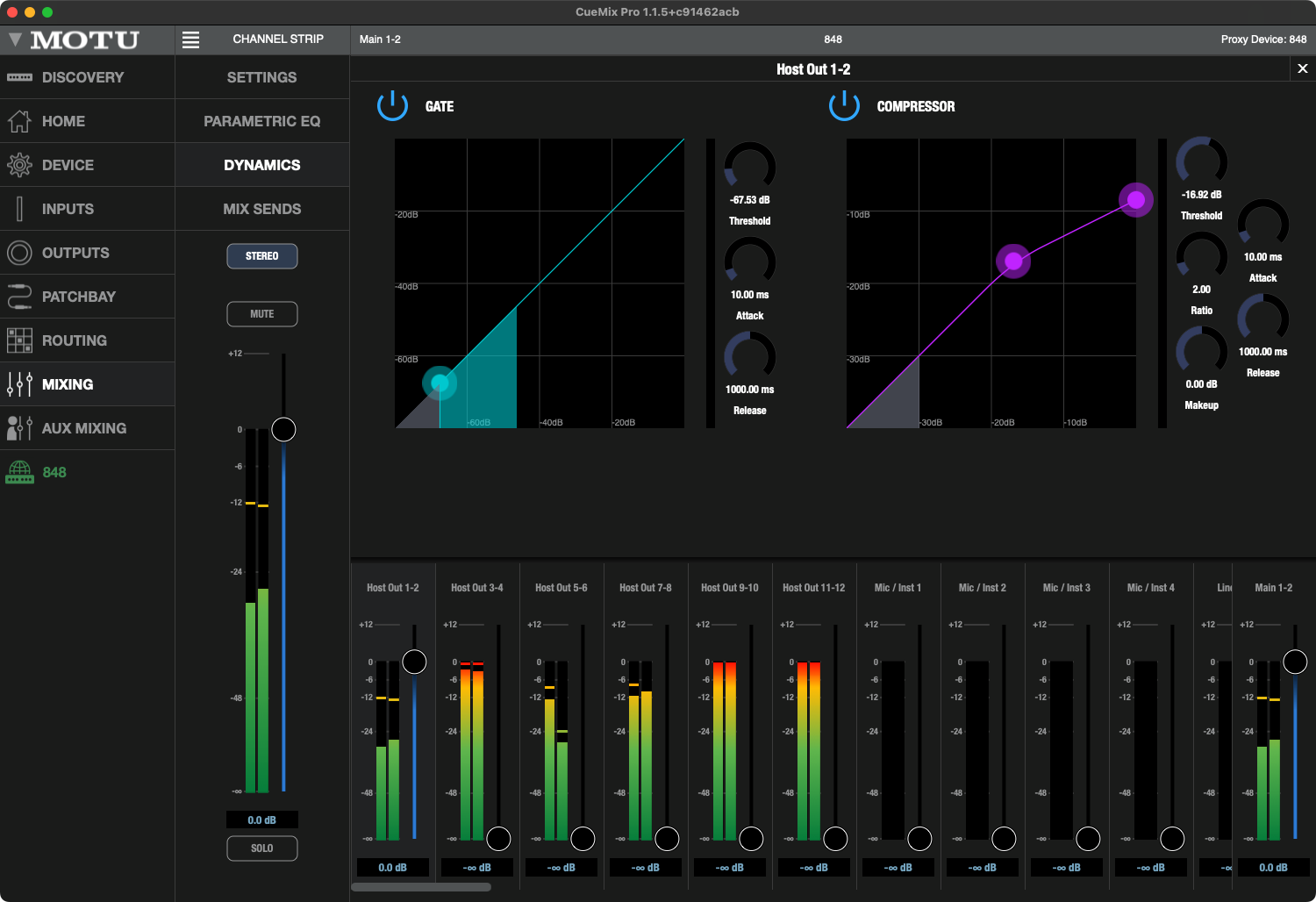Click the Mic / Inst 4 fader knob

[x=1172, y=839]
